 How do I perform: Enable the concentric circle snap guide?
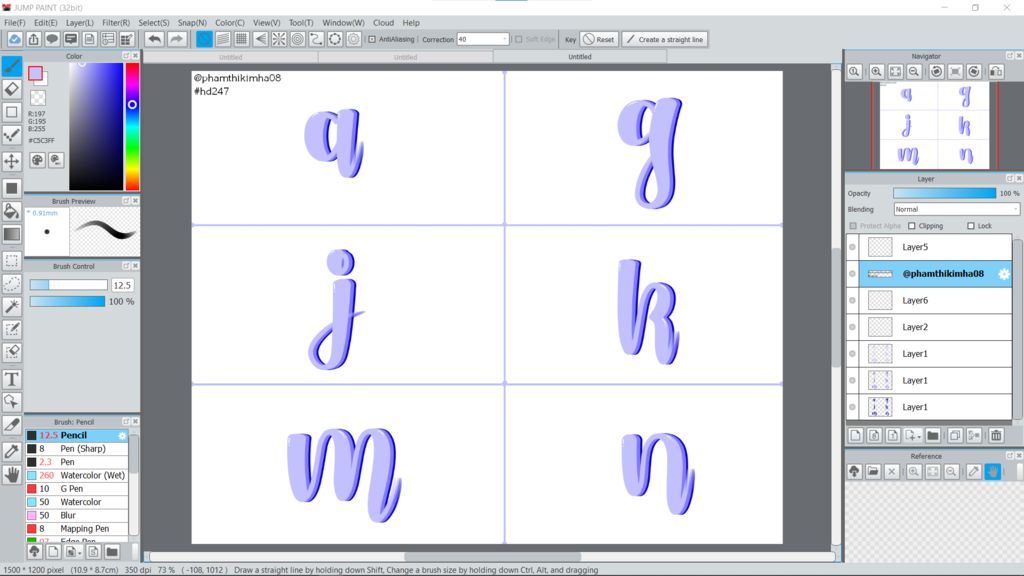[x=298, y=39]
